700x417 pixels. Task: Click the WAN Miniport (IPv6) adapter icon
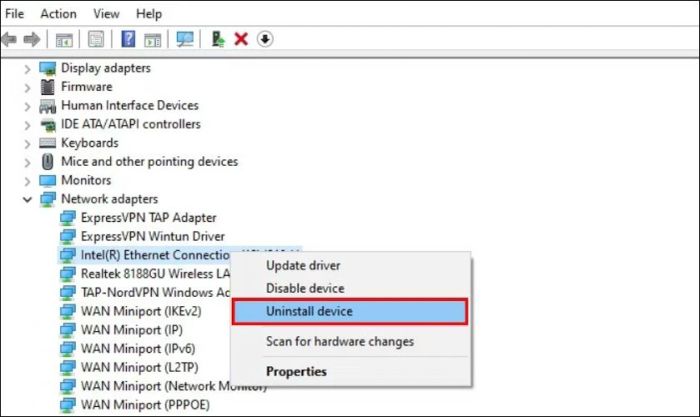[67, 349]
